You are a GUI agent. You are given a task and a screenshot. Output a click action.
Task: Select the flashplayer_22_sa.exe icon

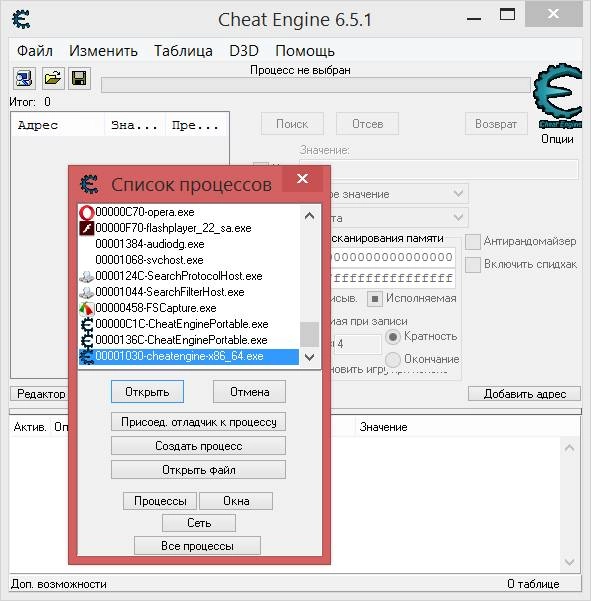coord(87,228)
